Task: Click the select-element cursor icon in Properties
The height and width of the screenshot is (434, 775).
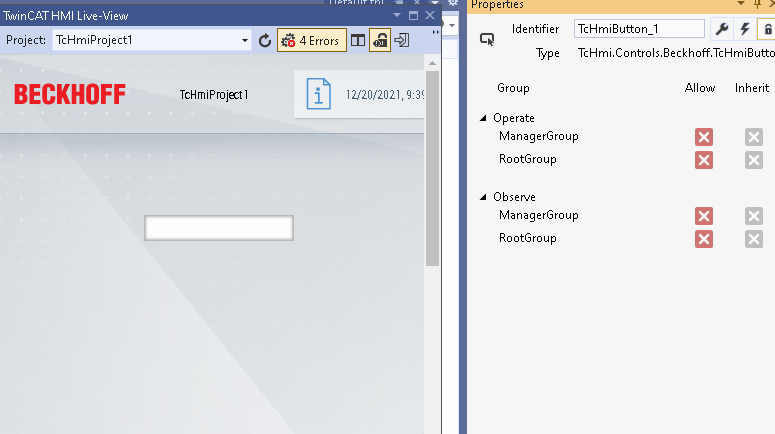Action: pyautogui.click(x=487, y=40)
